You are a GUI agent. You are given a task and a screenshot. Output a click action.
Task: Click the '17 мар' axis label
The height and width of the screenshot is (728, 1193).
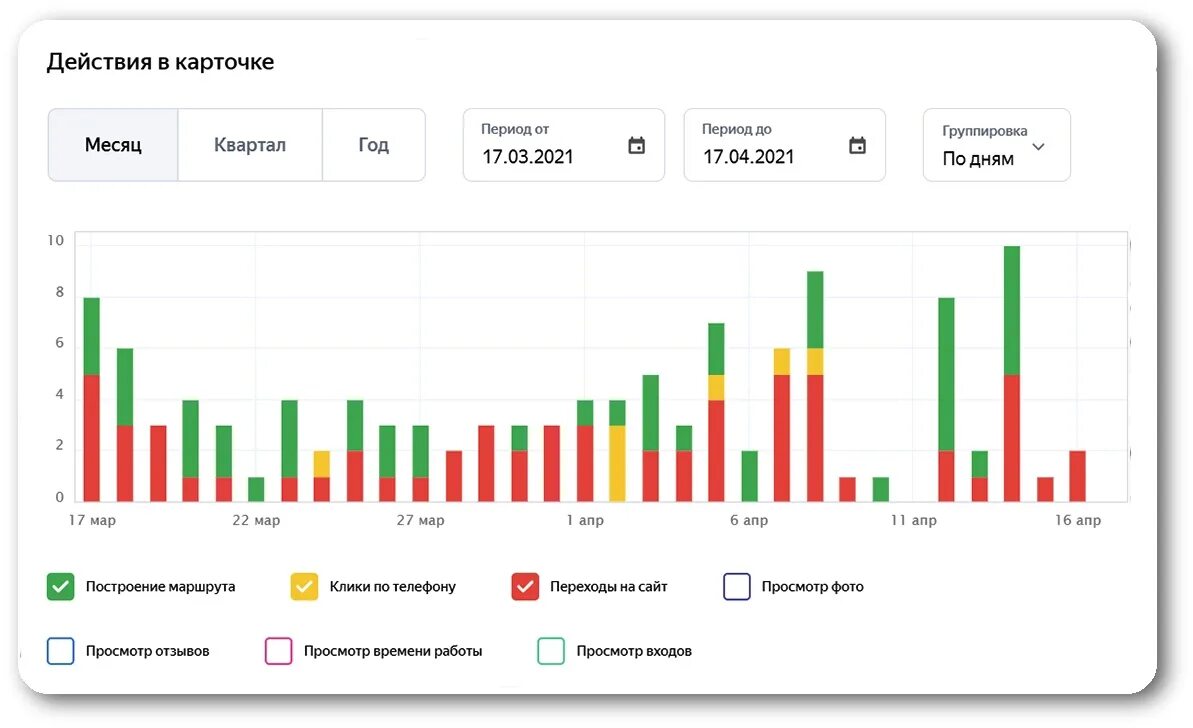pos(92,520)
